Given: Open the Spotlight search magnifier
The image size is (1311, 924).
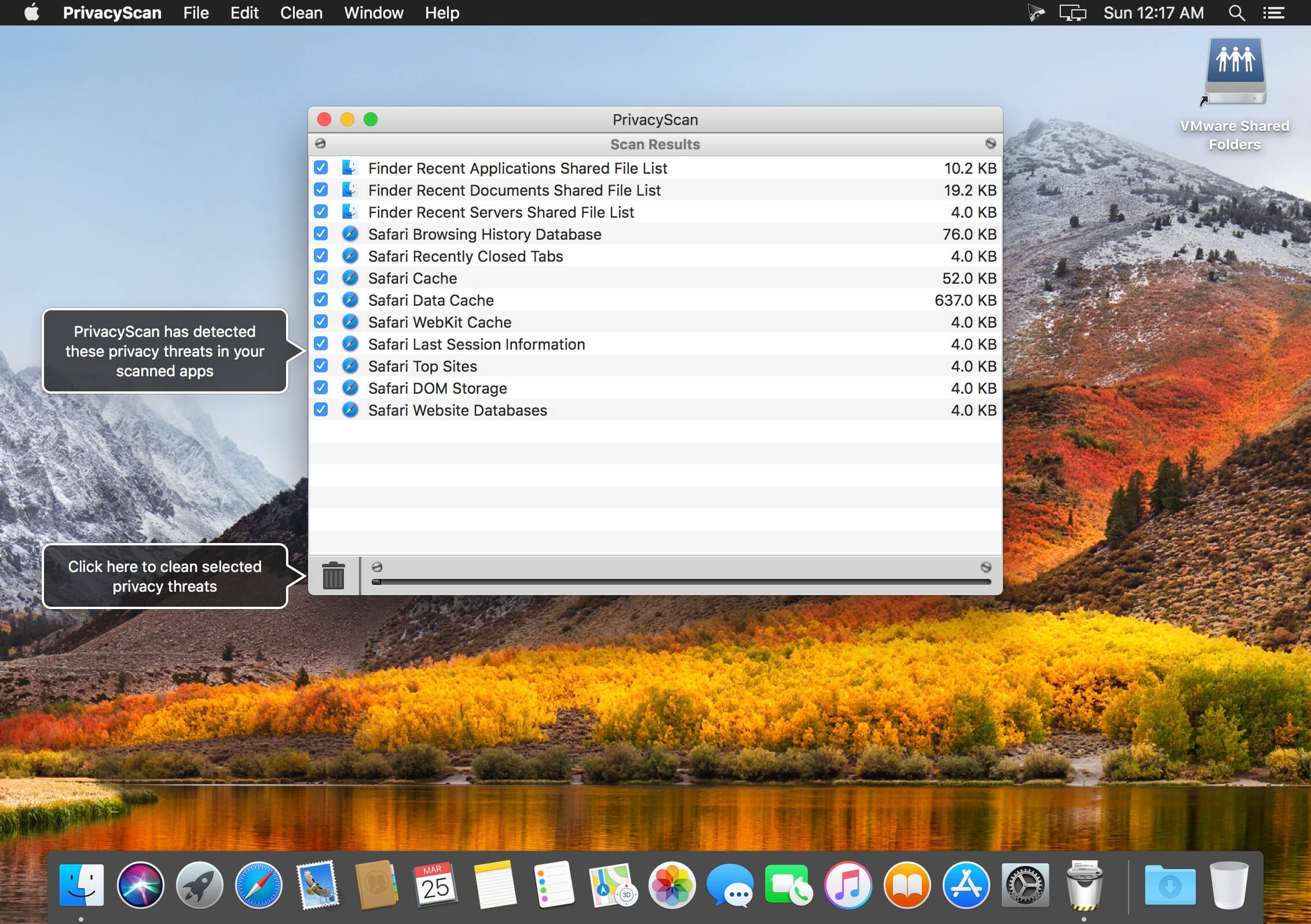Looking at the screenshot, I should tap(1236, 13).
